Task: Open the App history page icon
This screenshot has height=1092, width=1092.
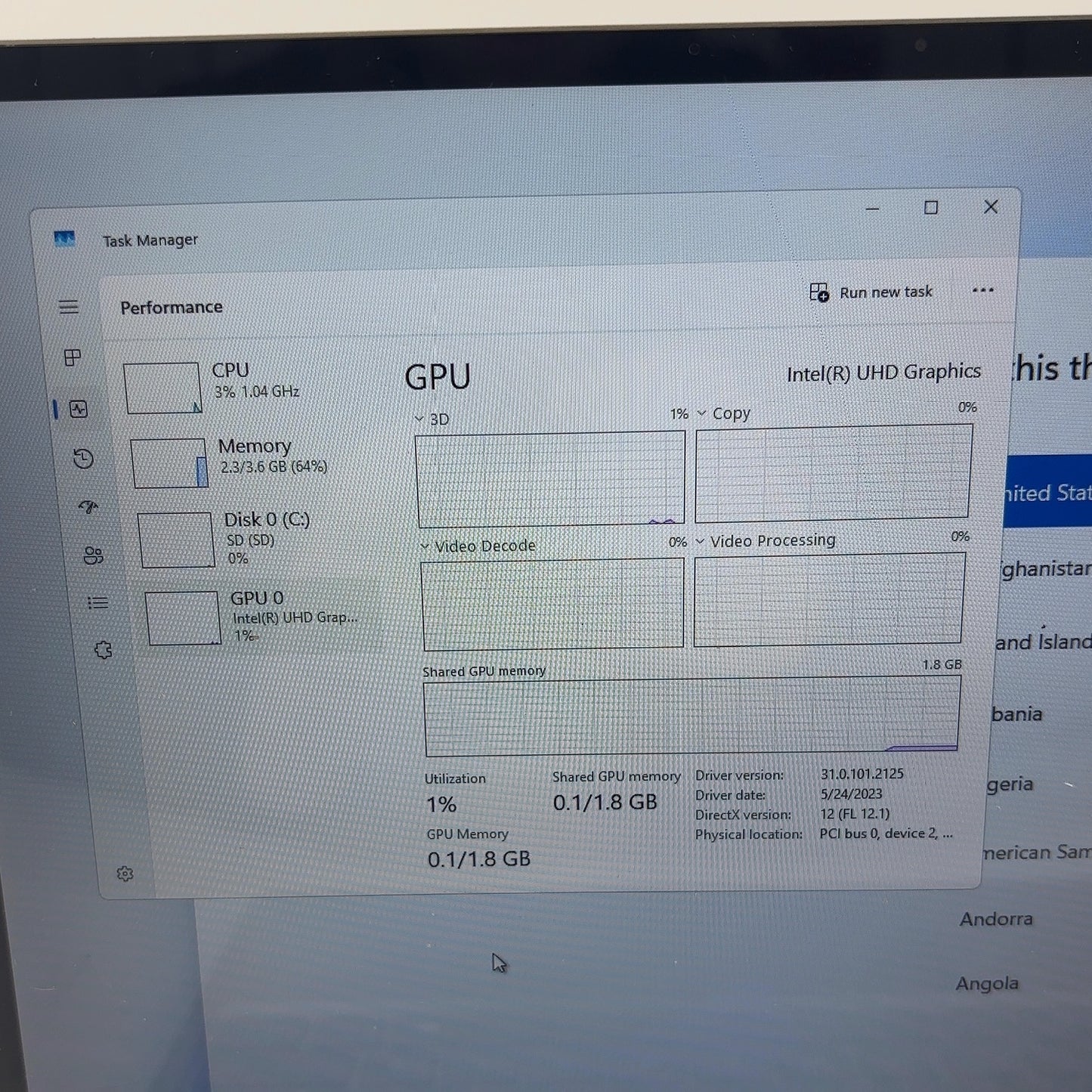Action: (83, 459)
